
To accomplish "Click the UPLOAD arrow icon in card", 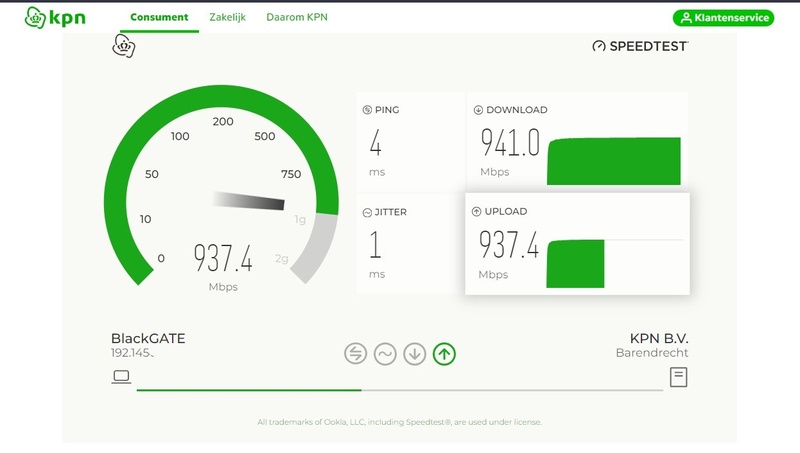I will [x=477, y=211].
